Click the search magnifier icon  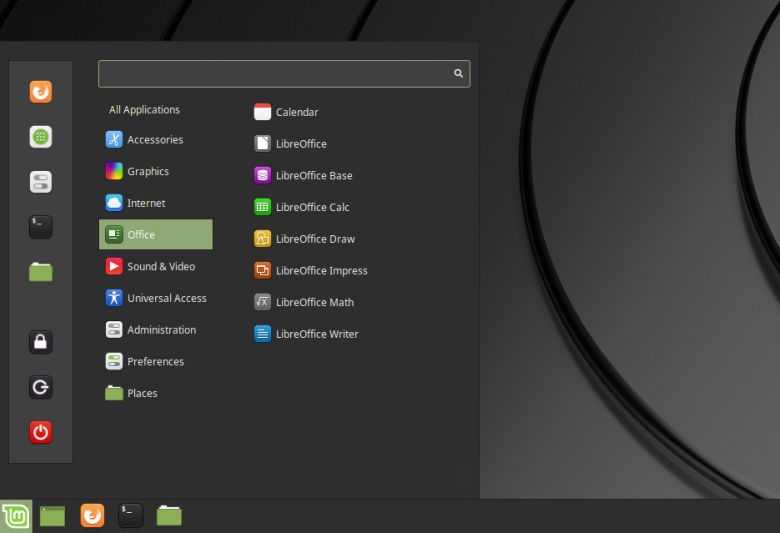(x=458, y=74)
